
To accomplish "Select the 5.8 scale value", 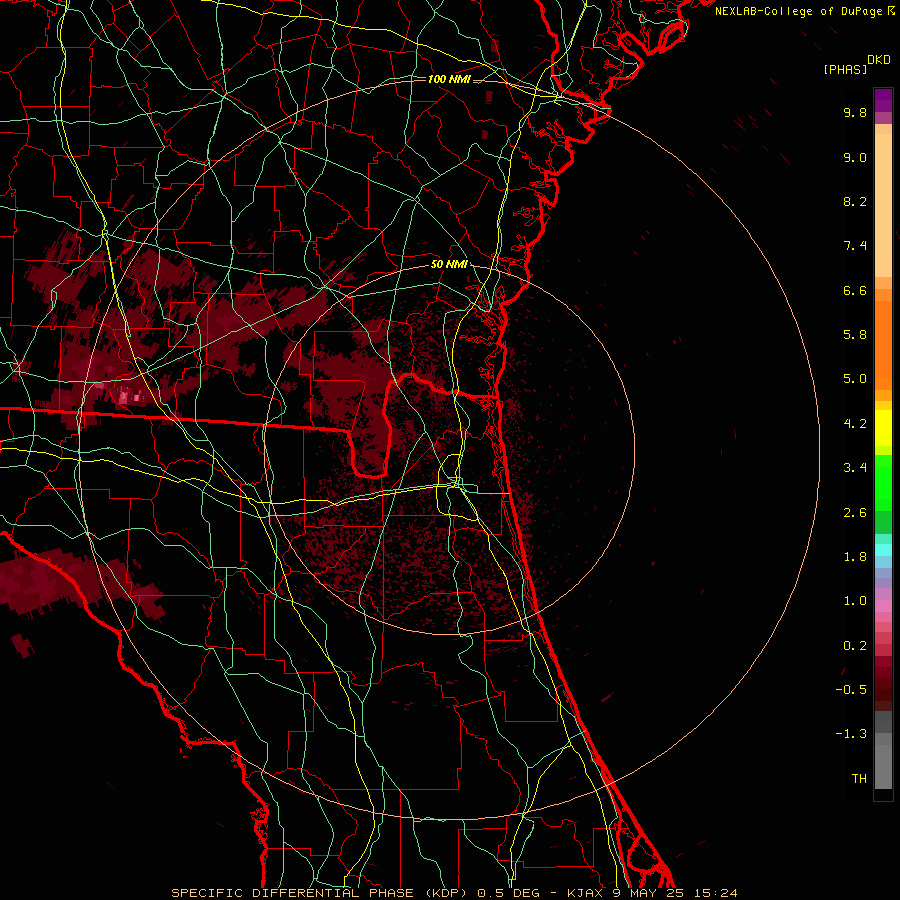I will (855, 335).
